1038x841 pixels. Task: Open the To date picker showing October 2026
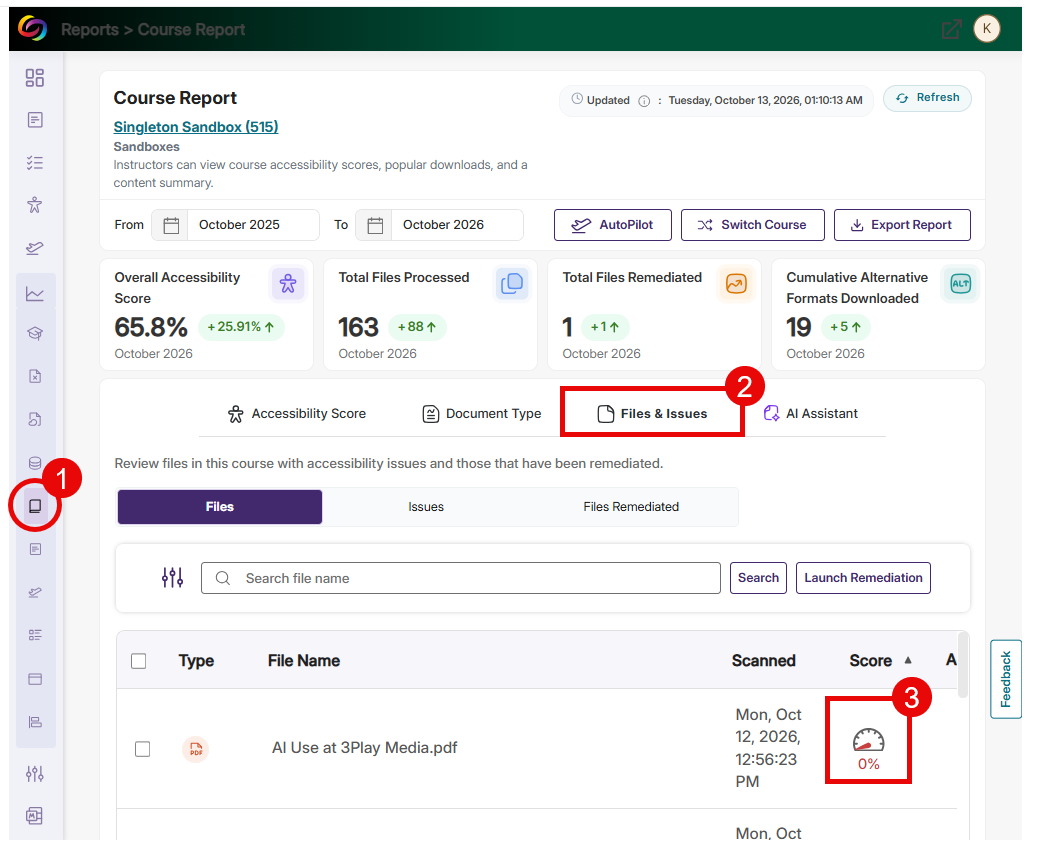tap(439, 225)
